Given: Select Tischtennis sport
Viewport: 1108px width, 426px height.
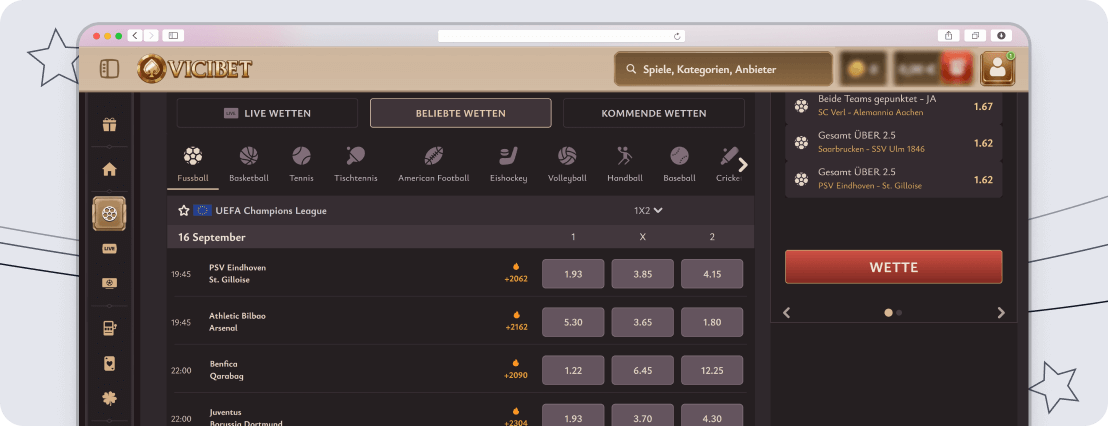Looking at the screenshot, I should pos(355,165).
